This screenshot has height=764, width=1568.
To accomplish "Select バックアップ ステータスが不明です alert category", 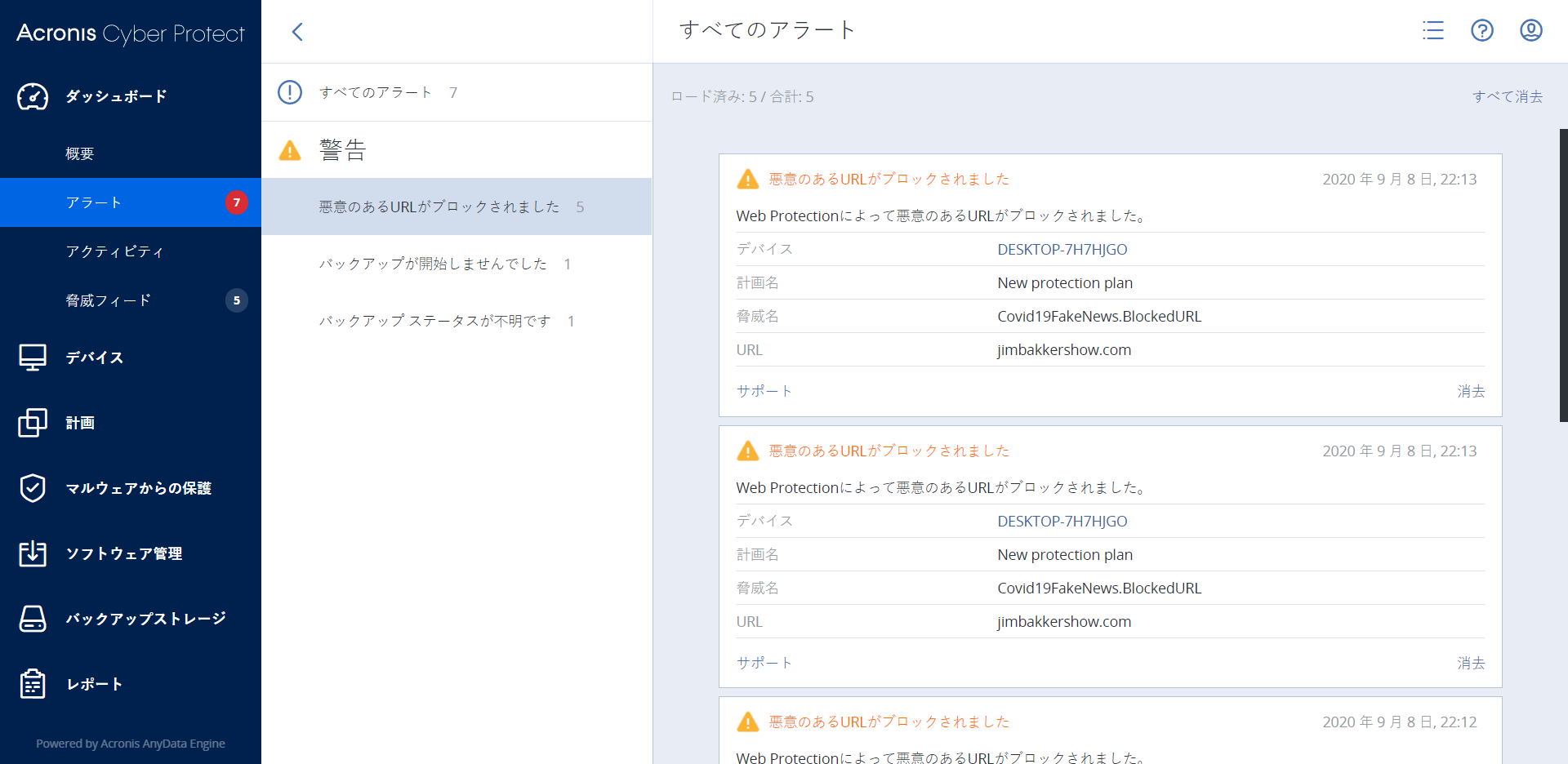I will click(434, 321).
